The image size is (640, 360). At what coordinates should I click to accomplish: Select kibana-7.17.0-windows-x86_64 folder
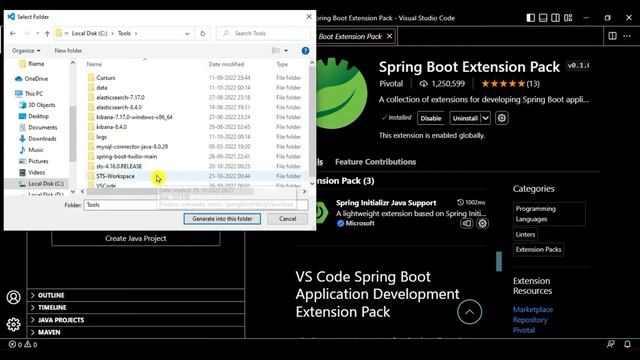click(134, 117)
